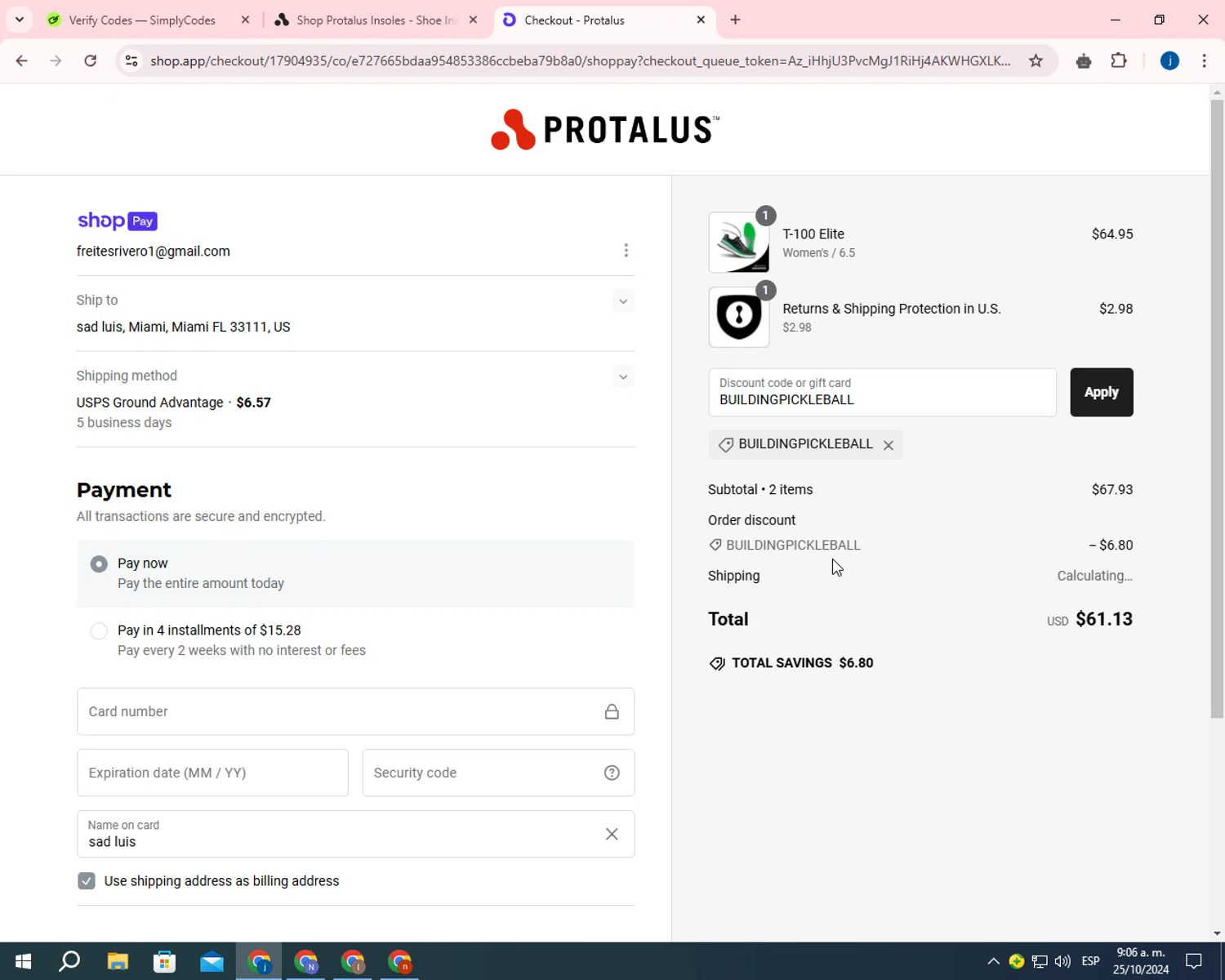Reload the checkout page

91,60
